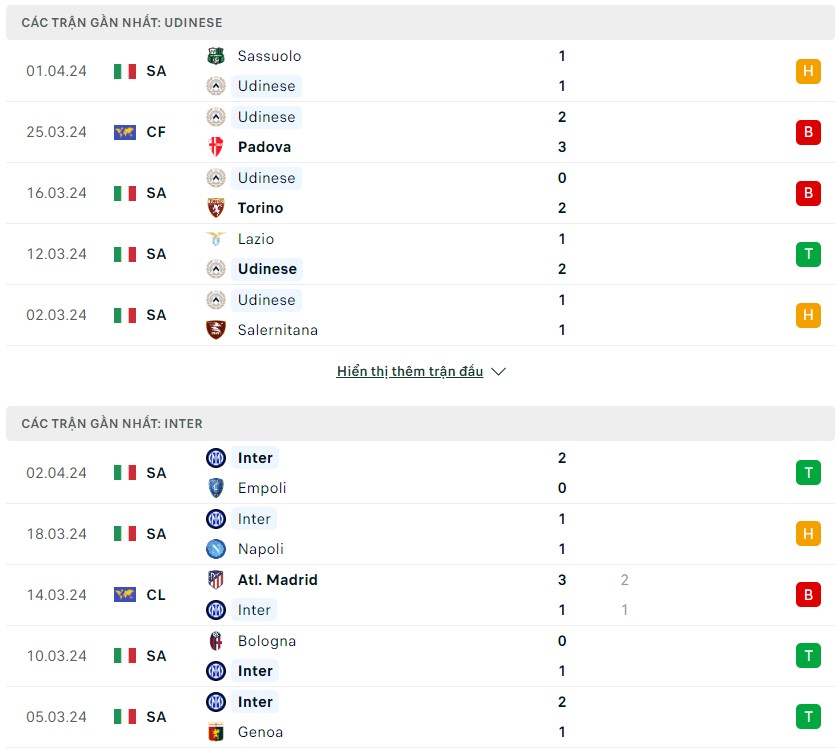This screenshot has height=752, width=837.
Task: Open the 'Hiển thị thêm trận đấu' link
Action: pos(409,371)
